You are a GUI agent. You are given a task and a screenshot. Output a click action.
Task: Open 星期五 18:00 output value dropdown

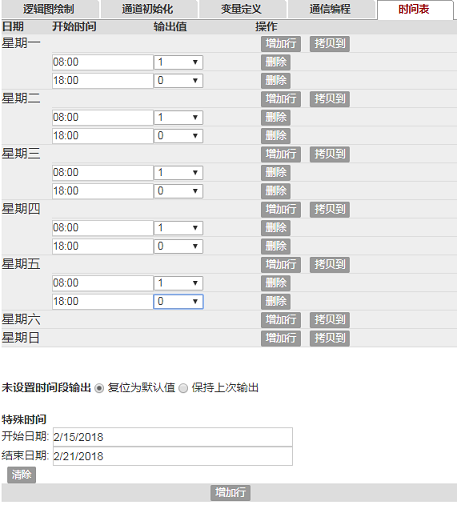coord(178,301)
